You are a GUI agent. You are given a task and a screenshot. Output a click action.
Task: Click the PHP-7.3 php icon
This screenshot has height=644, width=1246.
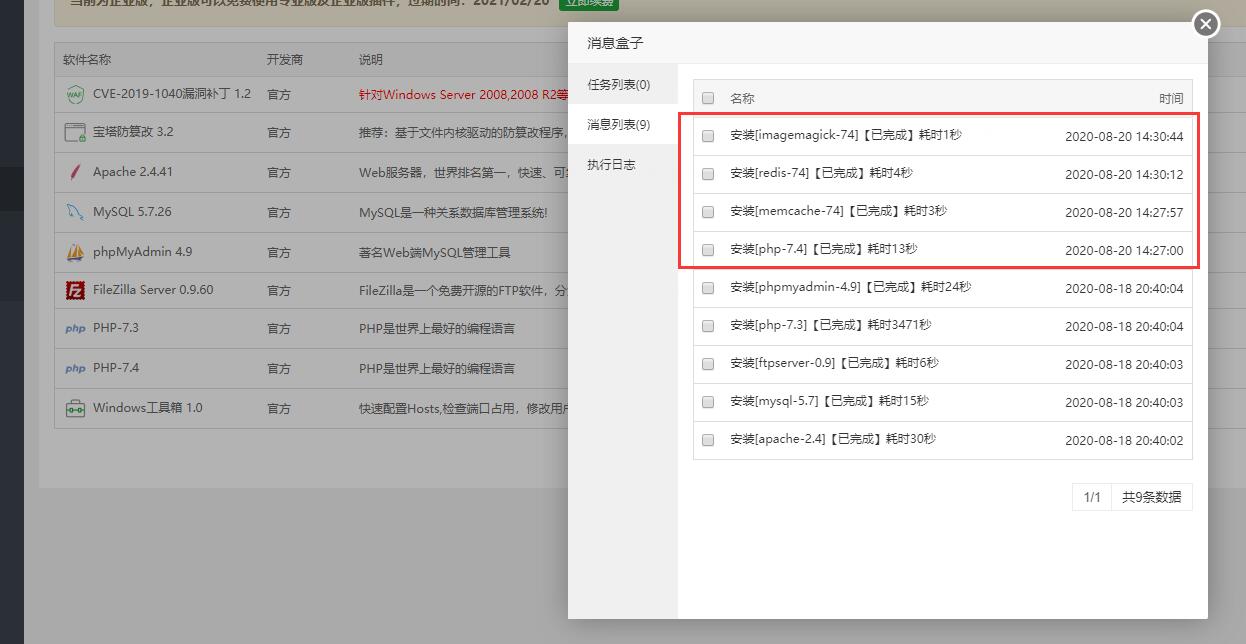pyautogui.click(x=75, y=328)
